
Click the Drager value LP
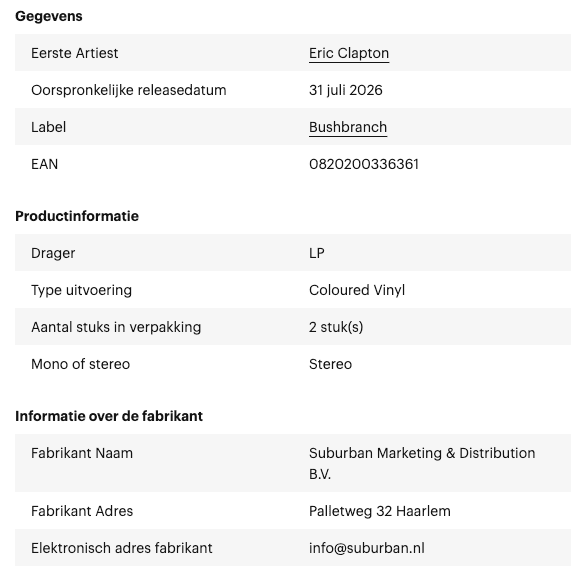coord(317,253)
